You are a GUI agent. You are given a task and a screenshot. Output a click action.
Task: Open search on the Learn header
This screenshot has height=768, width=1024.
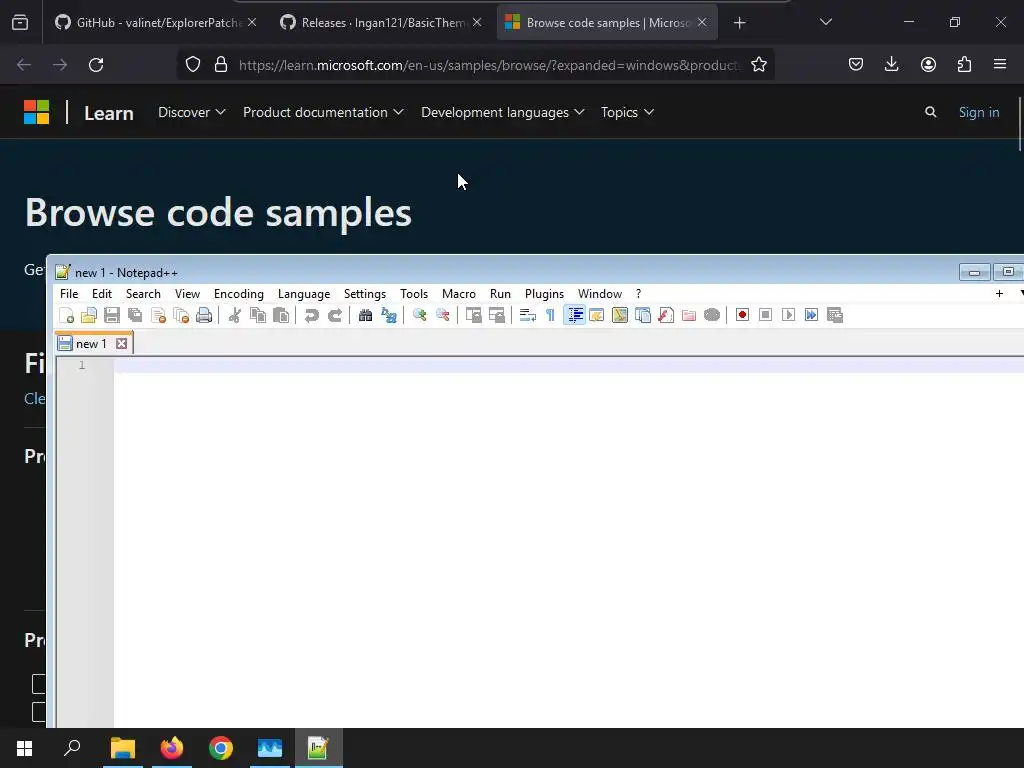tap(931, 112)
